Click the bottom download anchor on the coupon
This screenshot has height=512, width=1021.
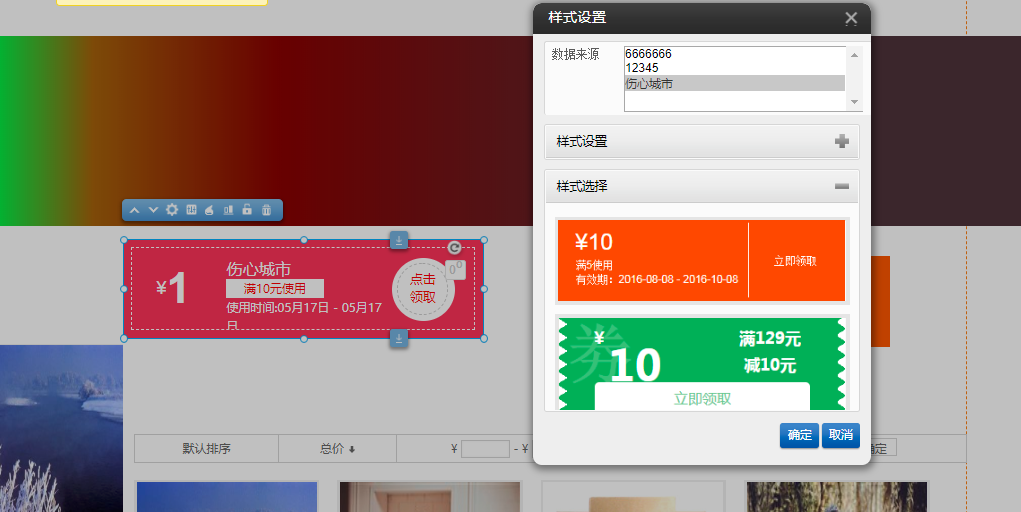click(x=398, y=339)
